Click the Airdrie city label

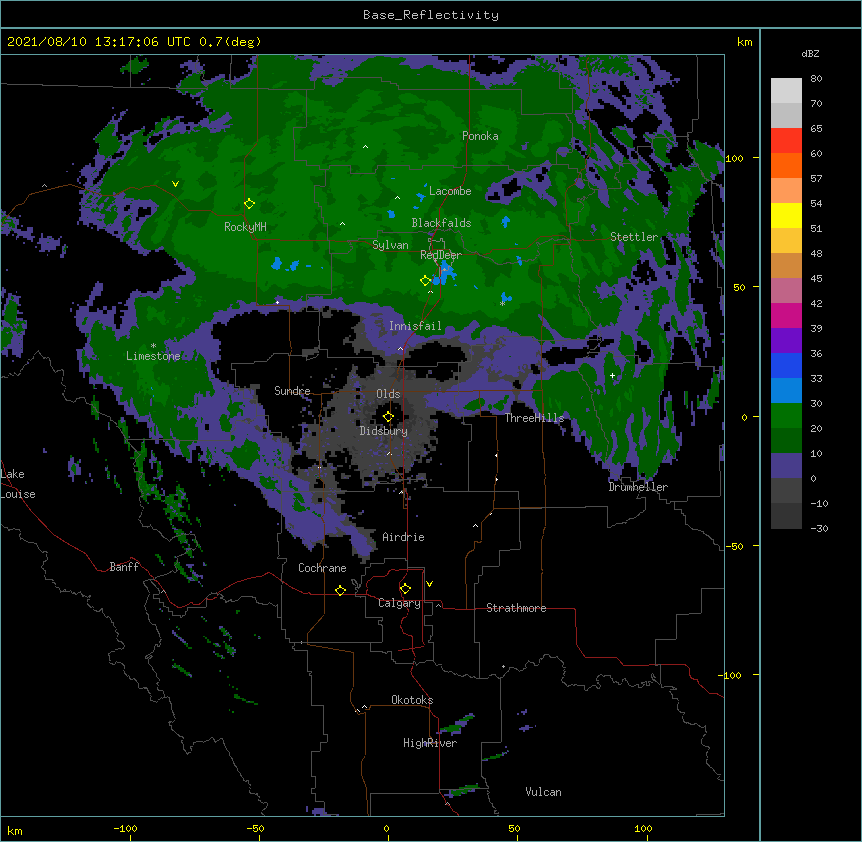pyautogui.click(x=403, y=537)
